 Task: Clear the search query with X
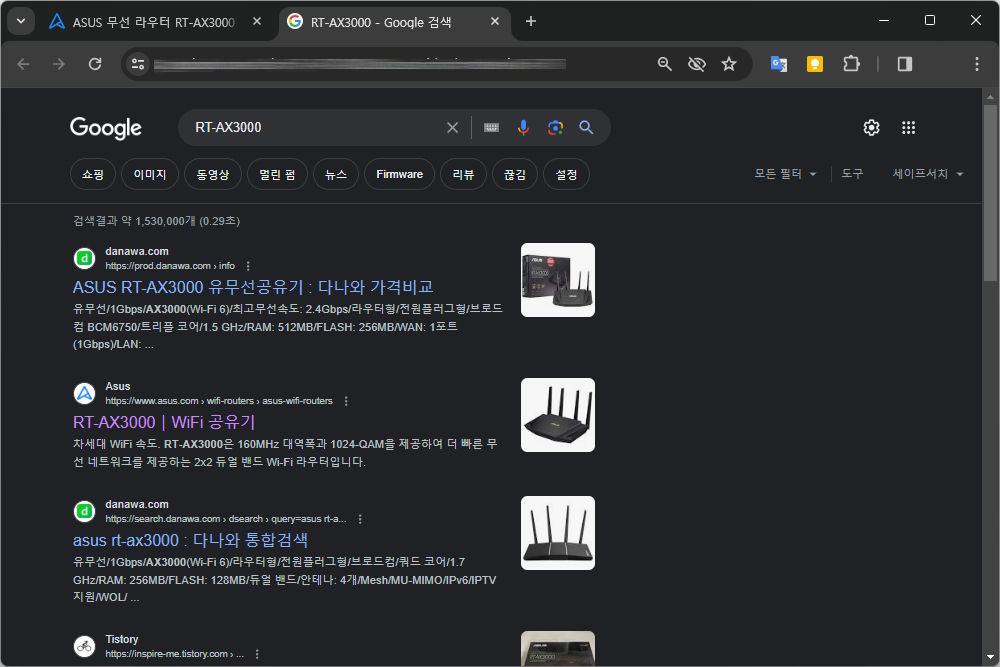pyautogui.click(x=452, y=128)
